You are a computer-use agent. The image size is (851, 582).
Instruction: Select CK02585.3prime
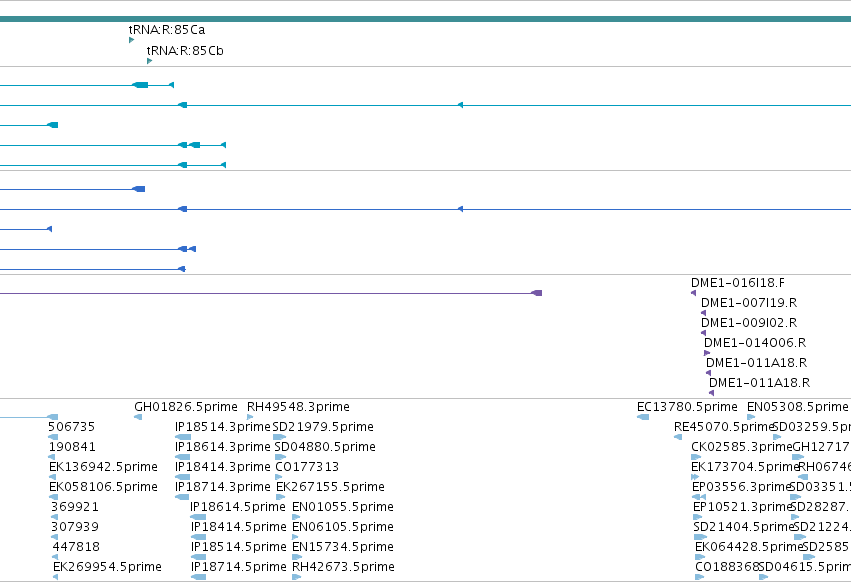point(742,447)
